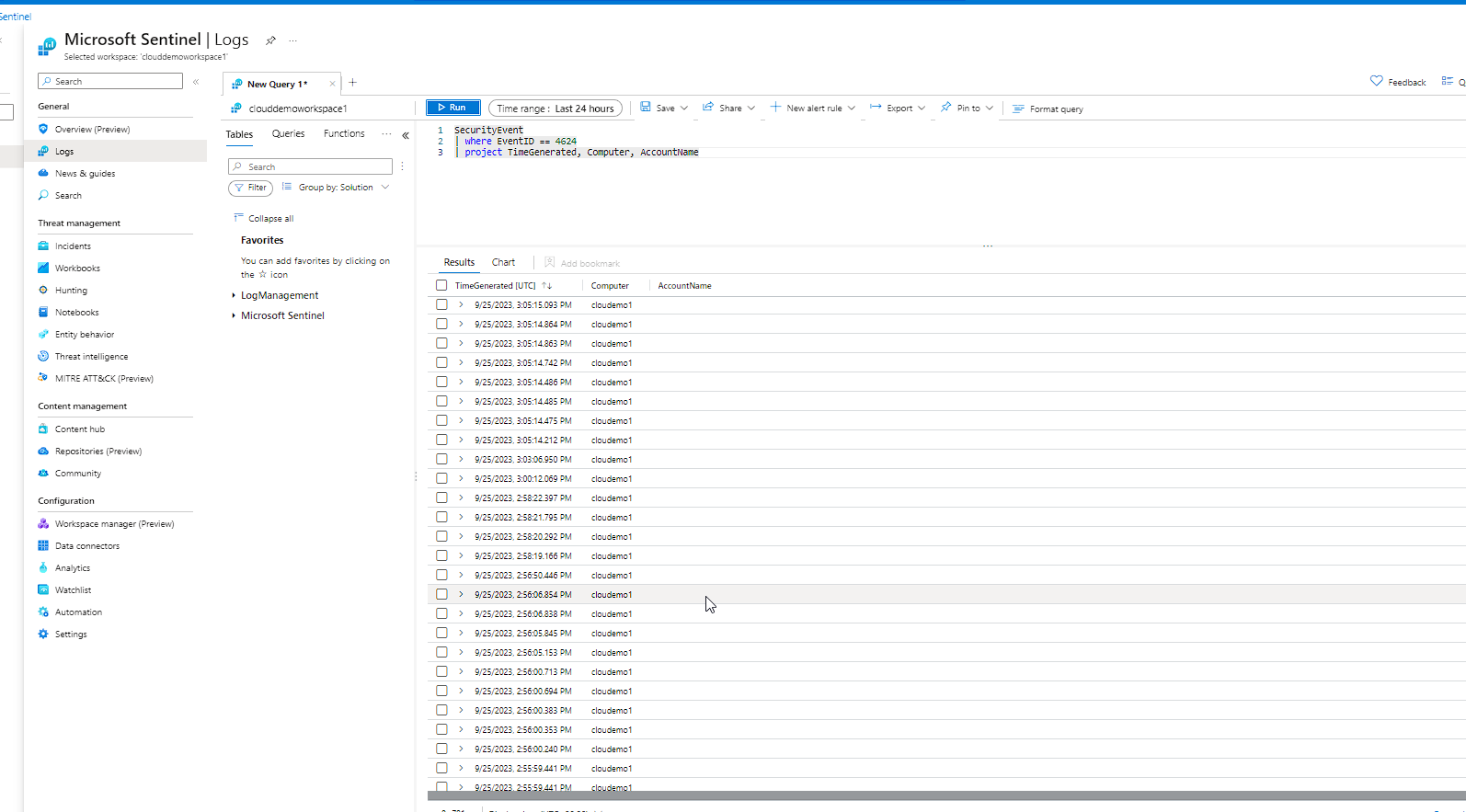Expand the LogManagement table group
Viewport: 1466px width, 812px height.
pyautogui.click(x=234, y=295)
